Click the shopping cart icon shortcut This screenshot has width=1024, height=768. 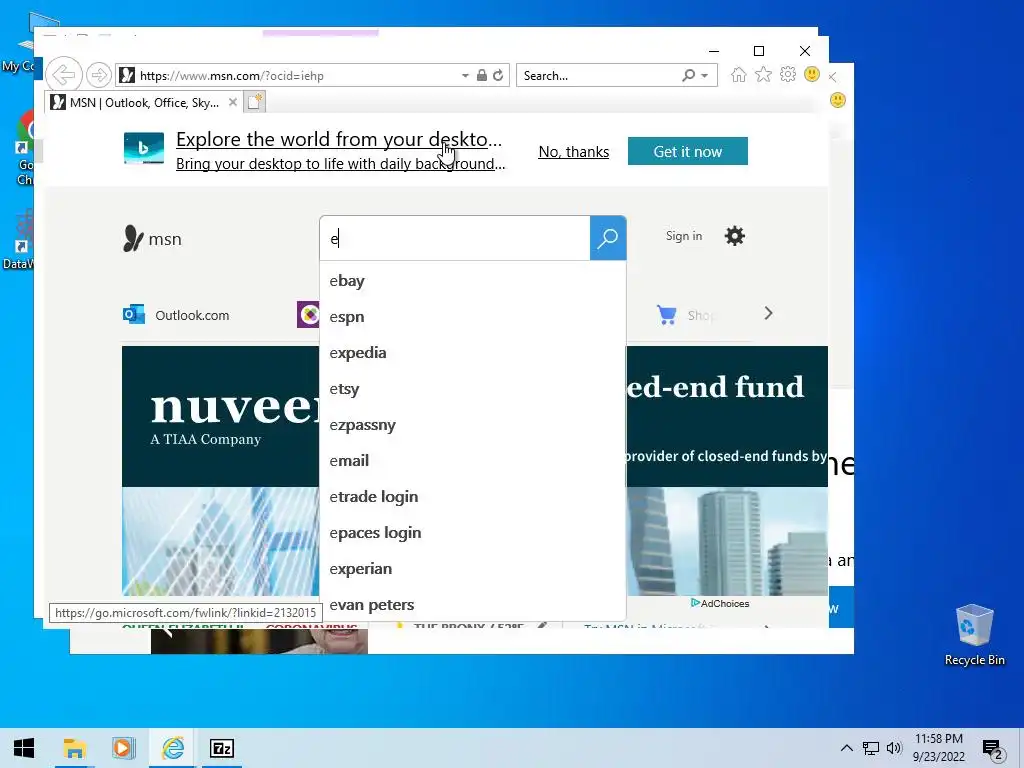[667, 315]
